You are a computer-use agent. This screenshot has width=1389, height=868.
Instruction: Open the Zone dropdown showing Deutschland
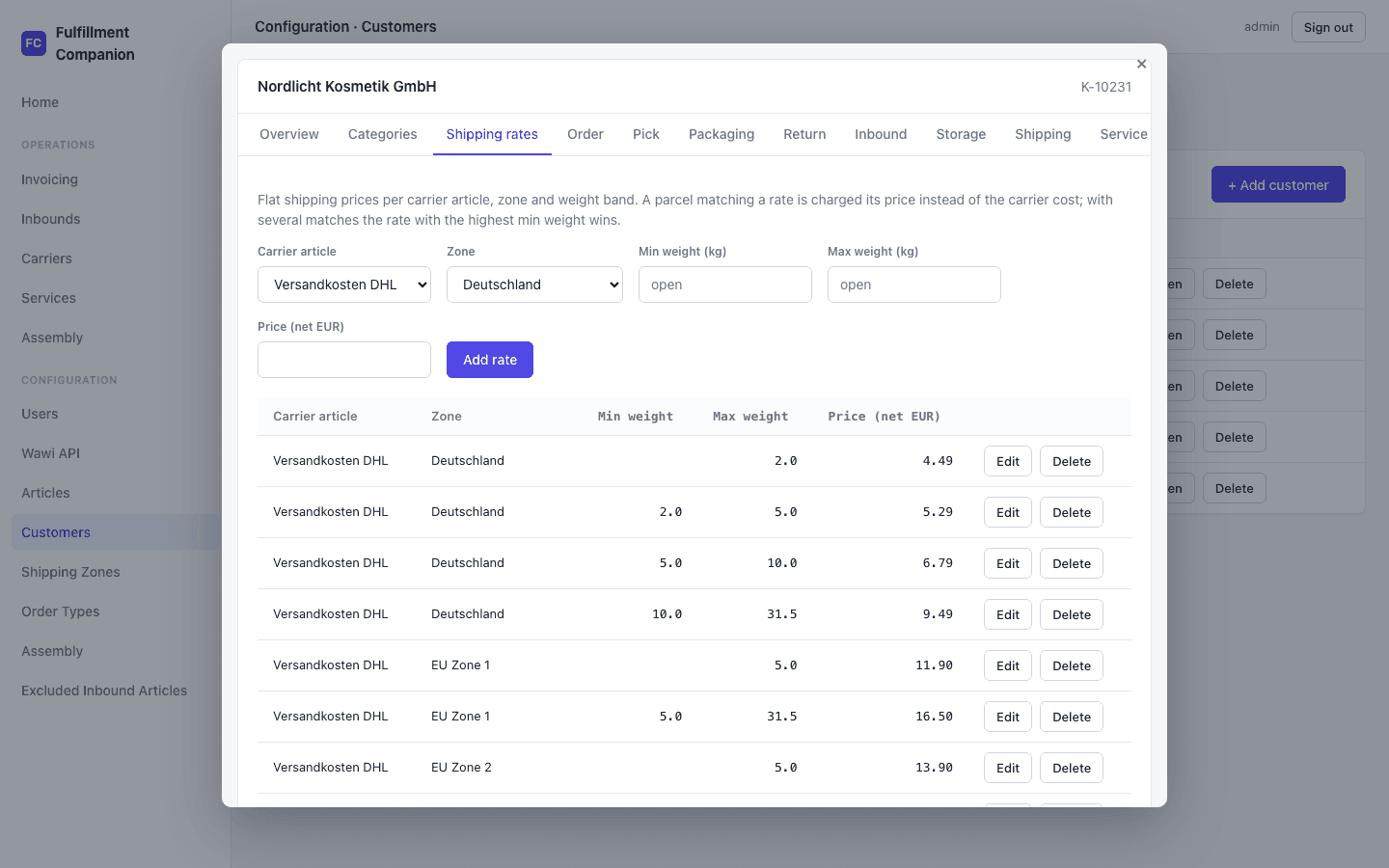(x=534, y=285)
